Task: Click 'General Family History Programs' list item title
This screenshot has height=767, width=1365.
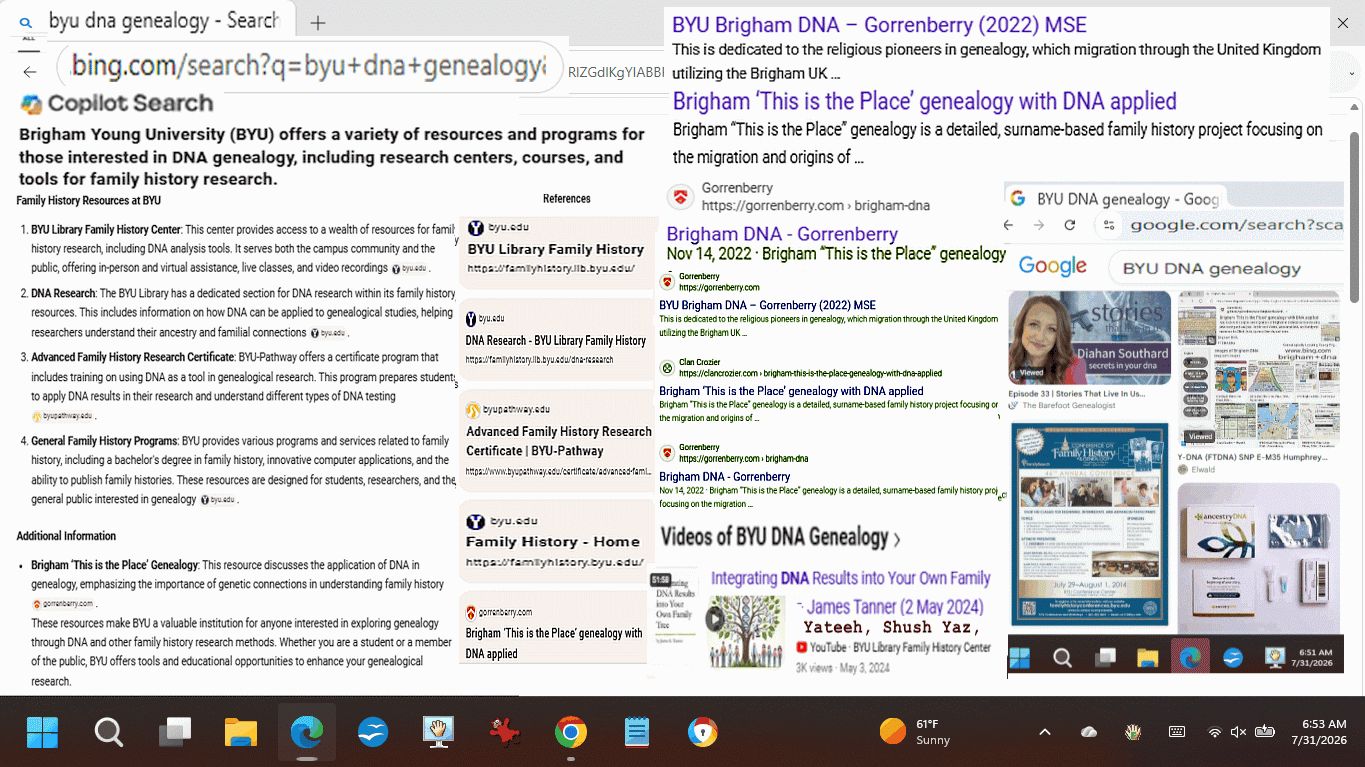Action: point(104,441)
